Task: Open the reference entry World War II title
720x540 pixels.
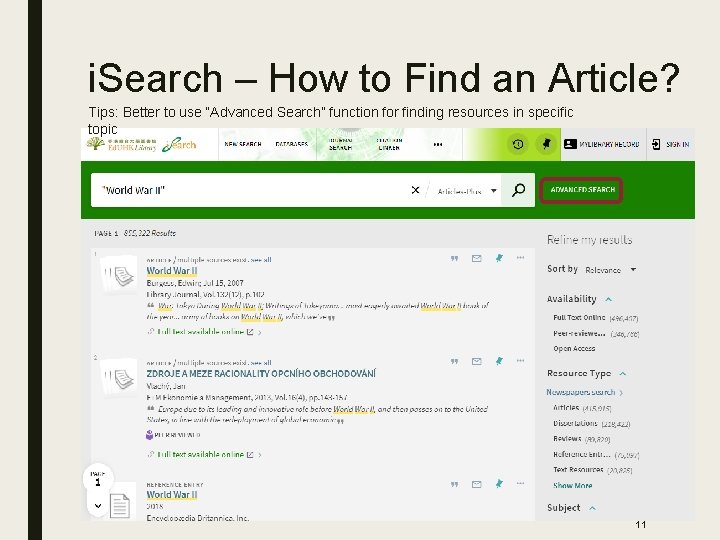Action: click(x=172, y=495)
